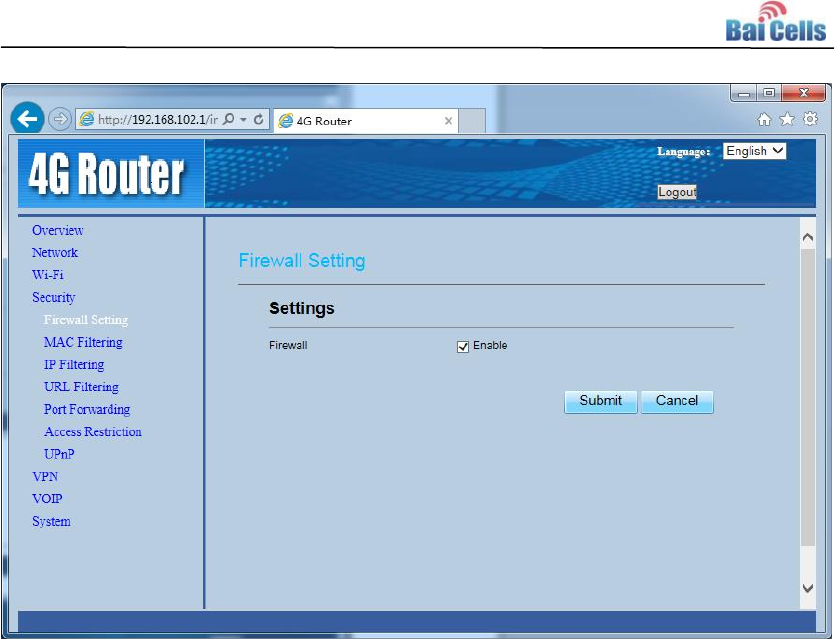Go to IP Filtering page

pos(74,364)
